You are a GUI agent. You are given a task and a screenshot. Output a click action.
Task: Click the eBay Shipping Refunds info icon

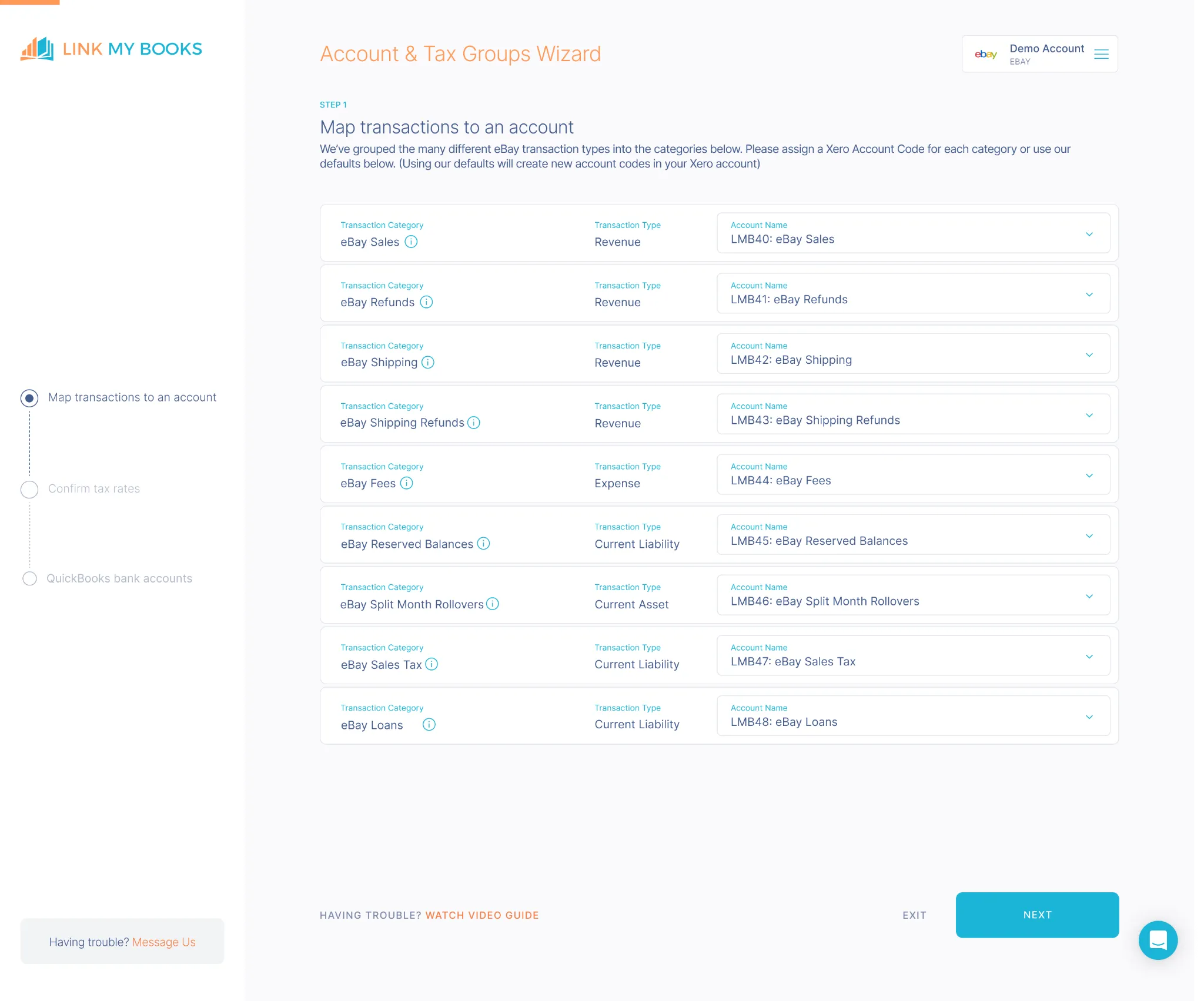click(x=474, y=423)
